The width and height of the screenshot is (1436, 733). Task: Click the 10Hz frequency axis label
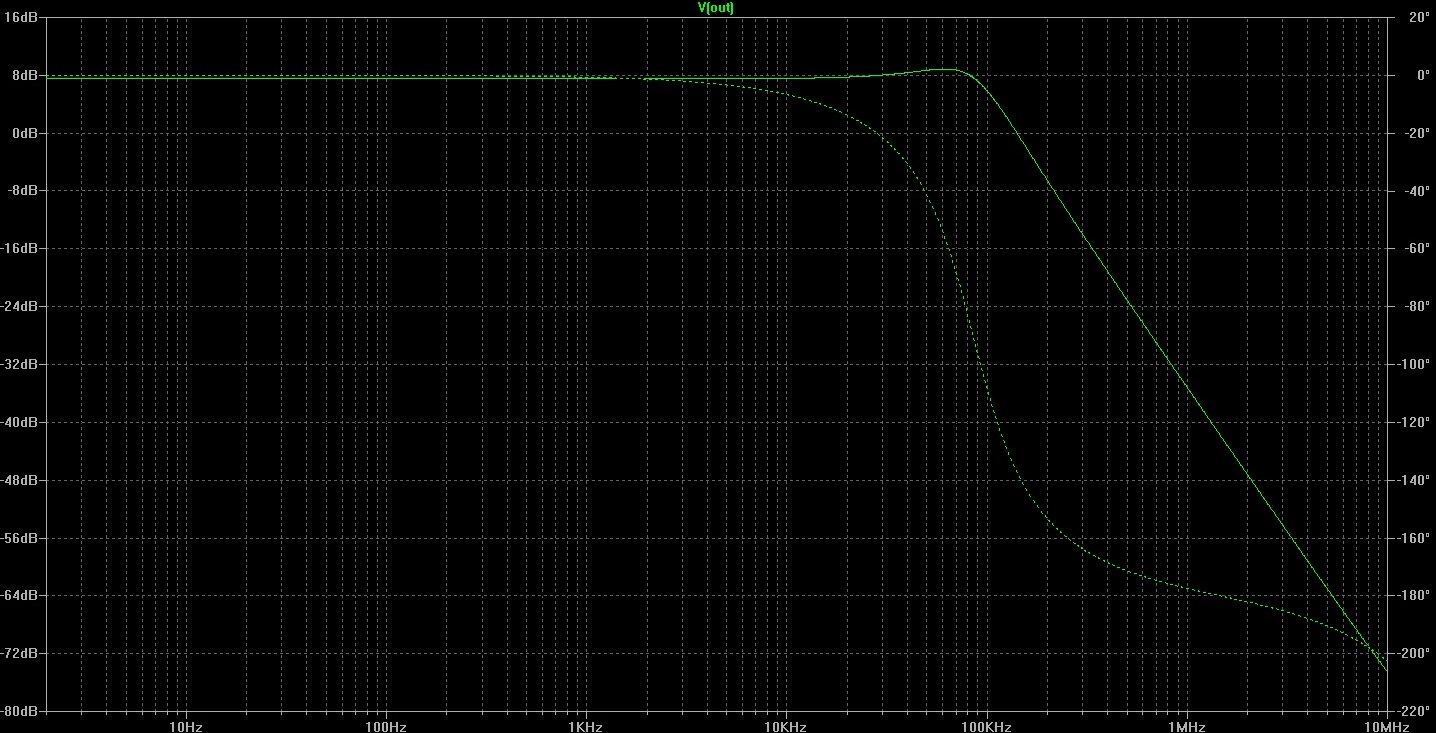tap(186, 726)
